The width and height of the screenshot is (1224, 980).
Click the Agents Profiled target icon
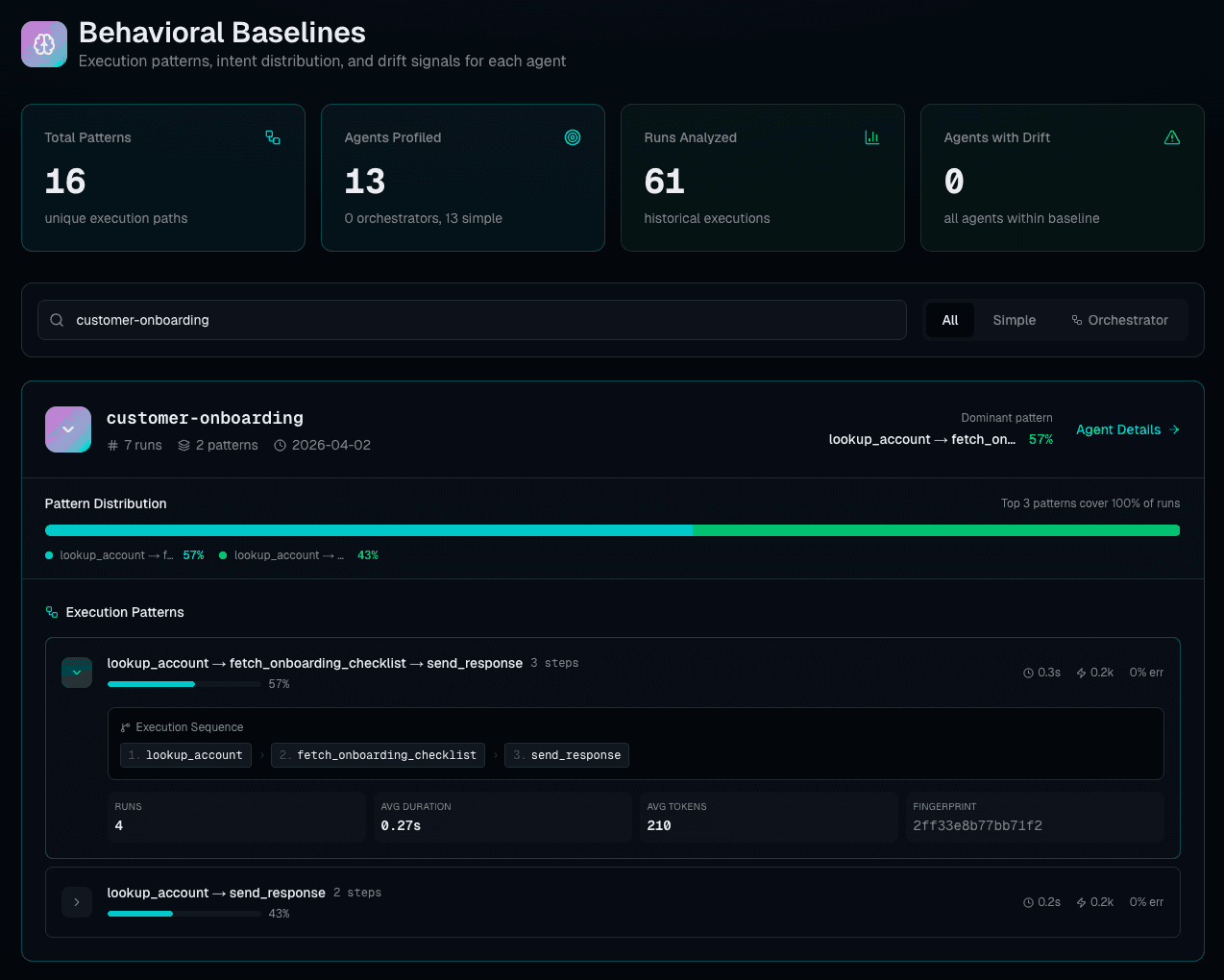click(x=573, y=137)
